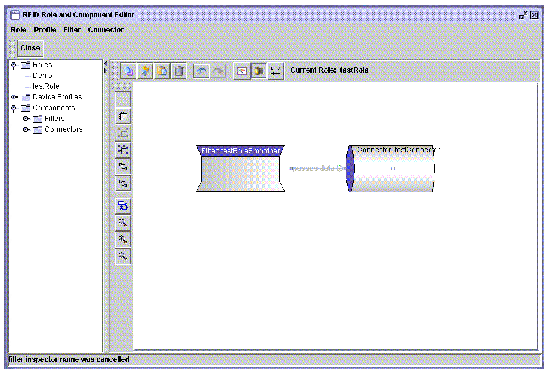Select the Components tree label
The image size is (549, 374).
(x=54, y=108)
